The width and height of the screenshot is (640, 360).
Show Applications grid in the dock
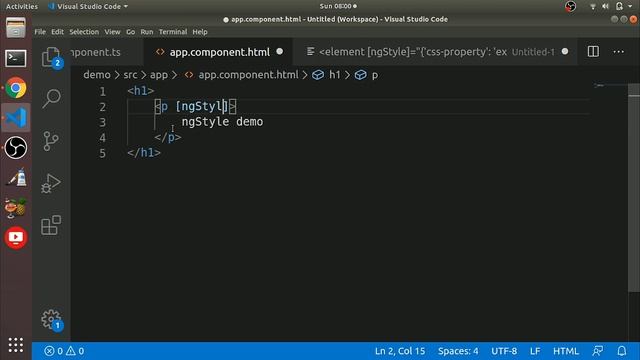click(16, 345)
